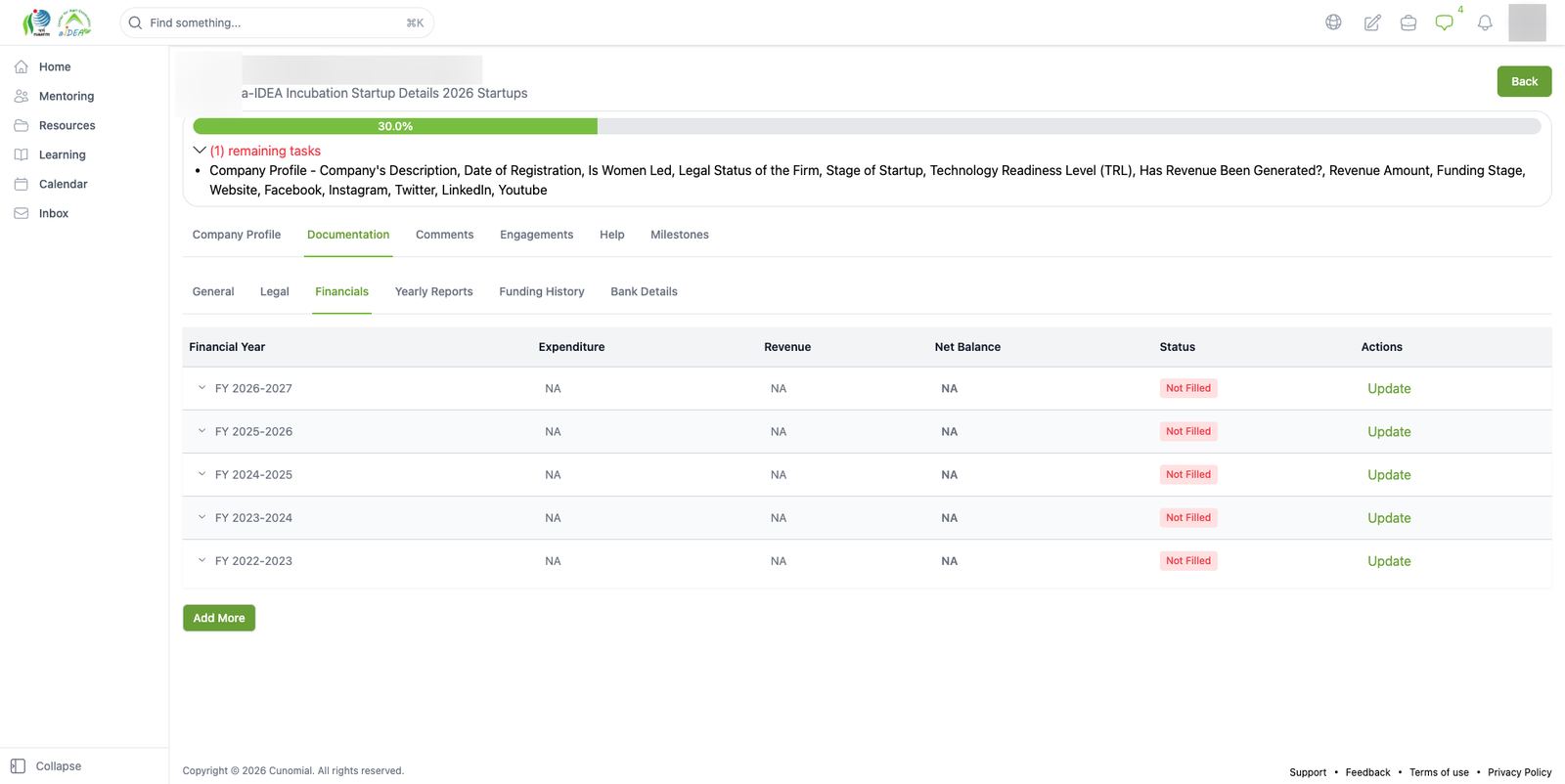
Task: Click Update for FY 2022-2023
Action: [x=1389, y=561]
